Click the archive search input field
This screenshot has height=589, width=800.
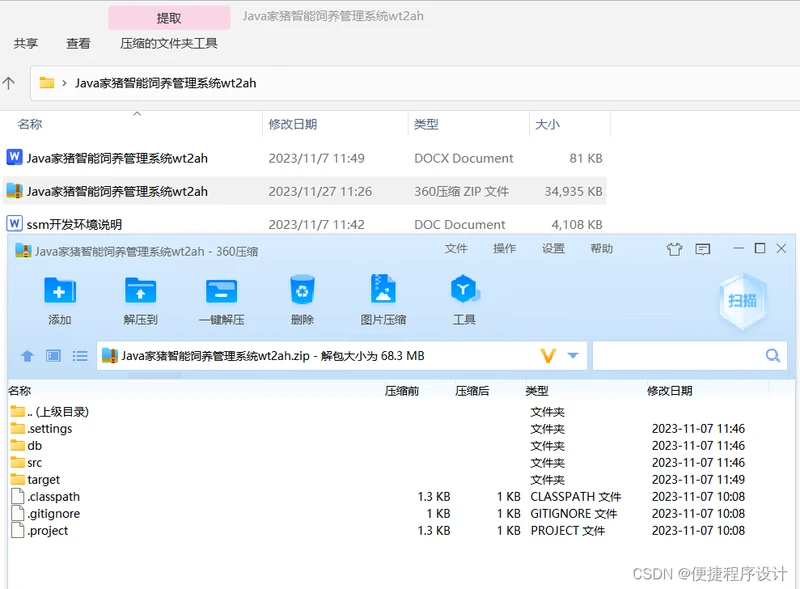[x=690, y=355]
